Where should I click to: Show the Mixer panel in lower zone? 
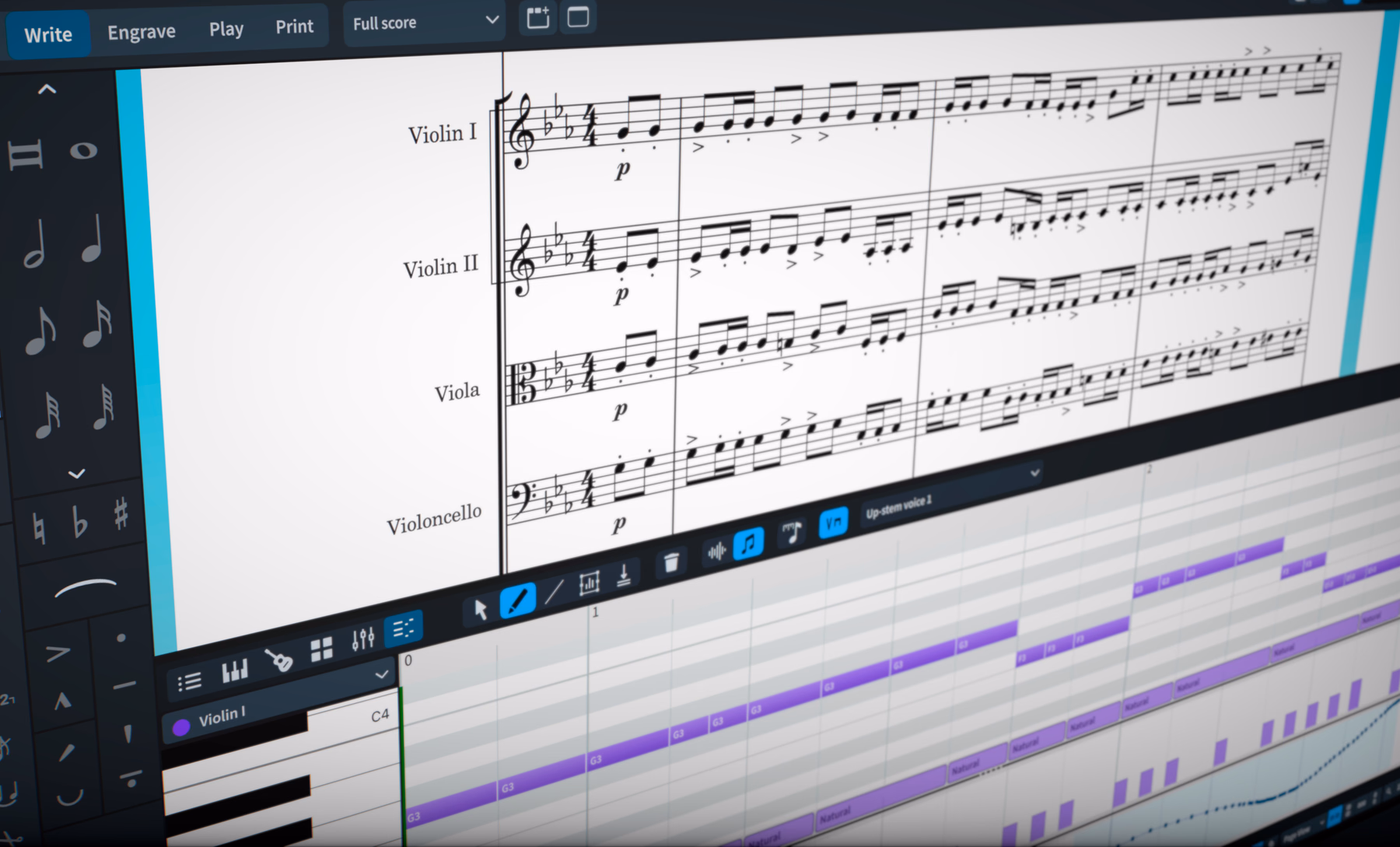363,639
